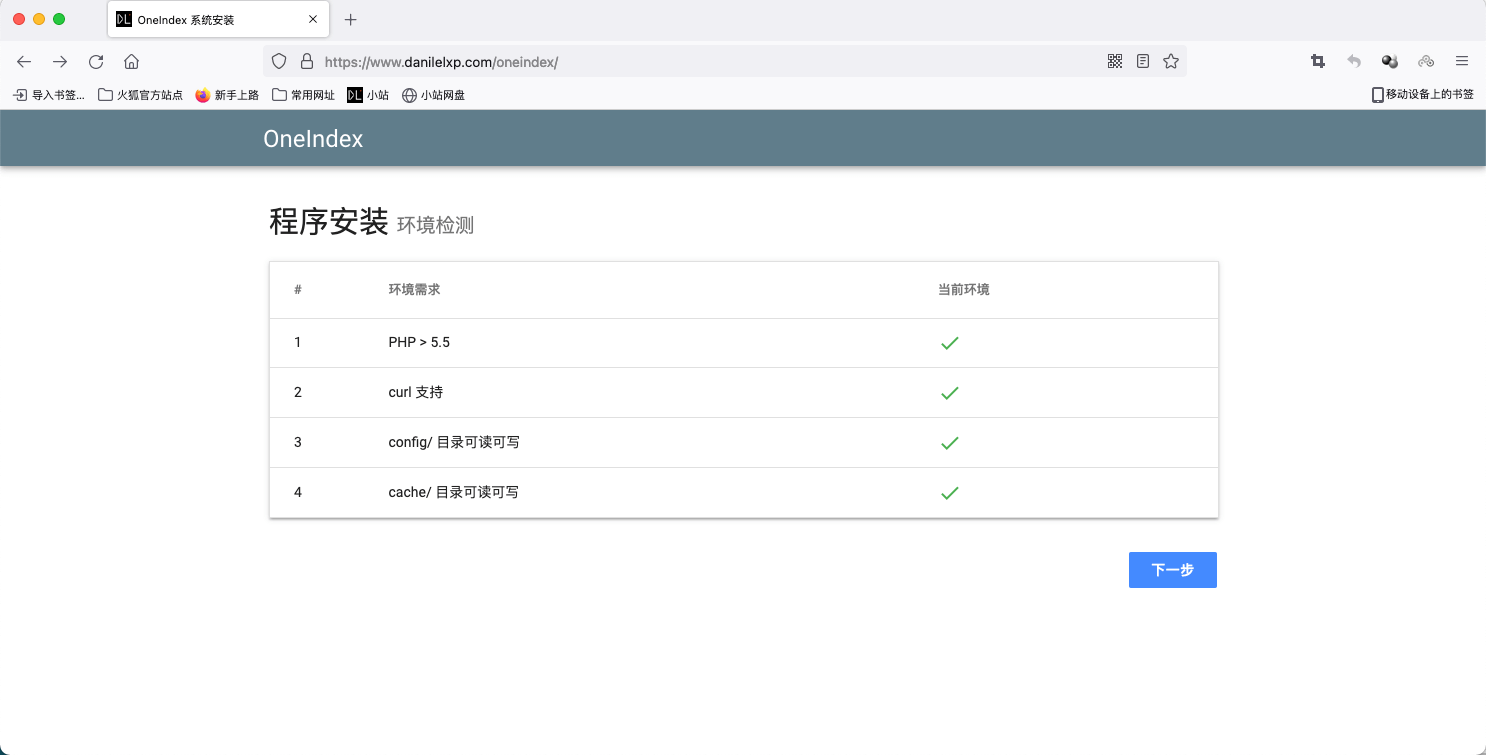The width and height of the screenshot is (1486, 755).
Task: Click the tracking protection shield icon
Action: click(x=280, y=61)
